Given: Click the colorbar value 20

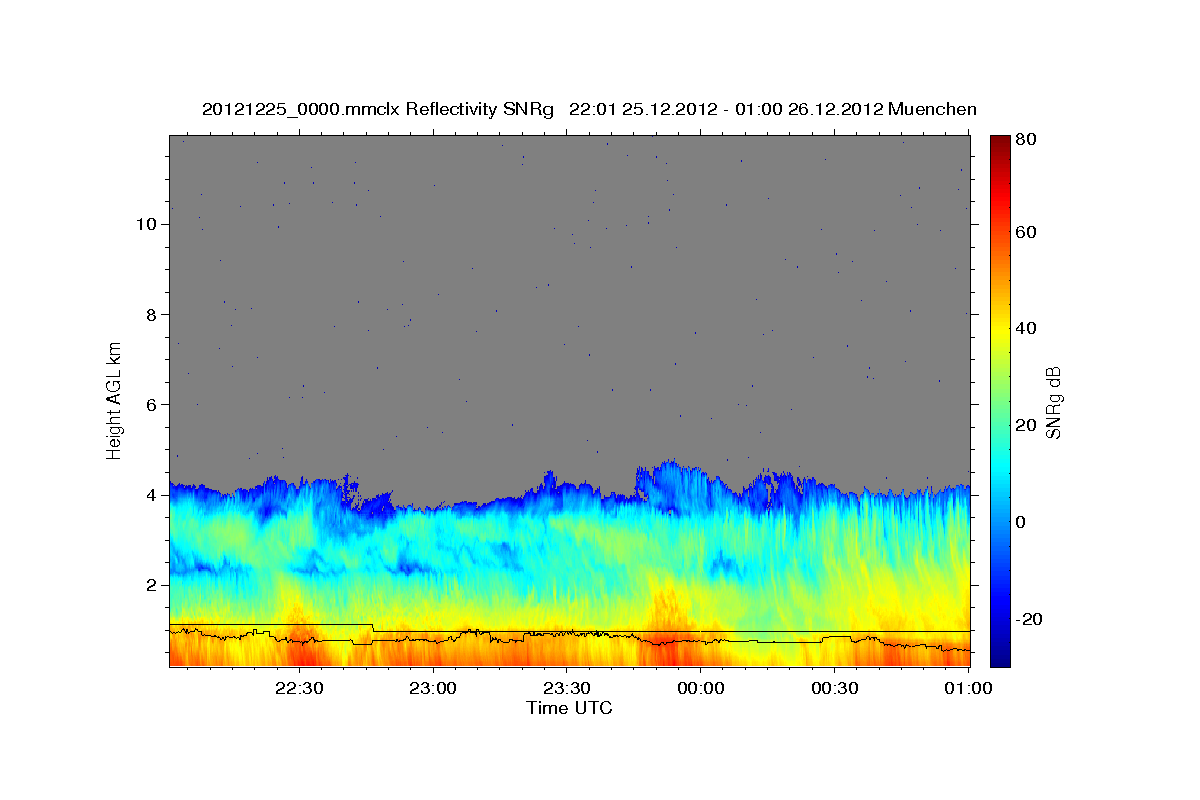Looking at the screenshot, I should click(1027, 425).
